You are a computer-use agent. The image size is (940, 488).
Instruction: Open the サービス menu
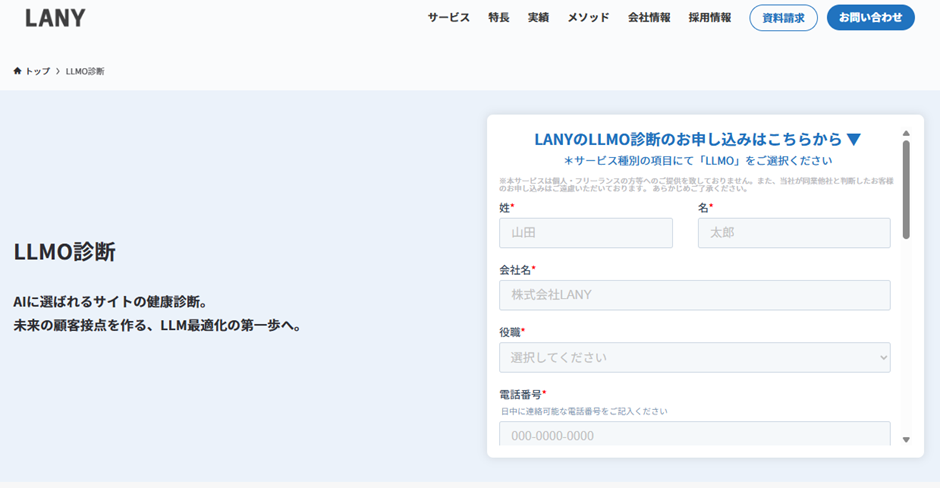click(x=448, y=18)
